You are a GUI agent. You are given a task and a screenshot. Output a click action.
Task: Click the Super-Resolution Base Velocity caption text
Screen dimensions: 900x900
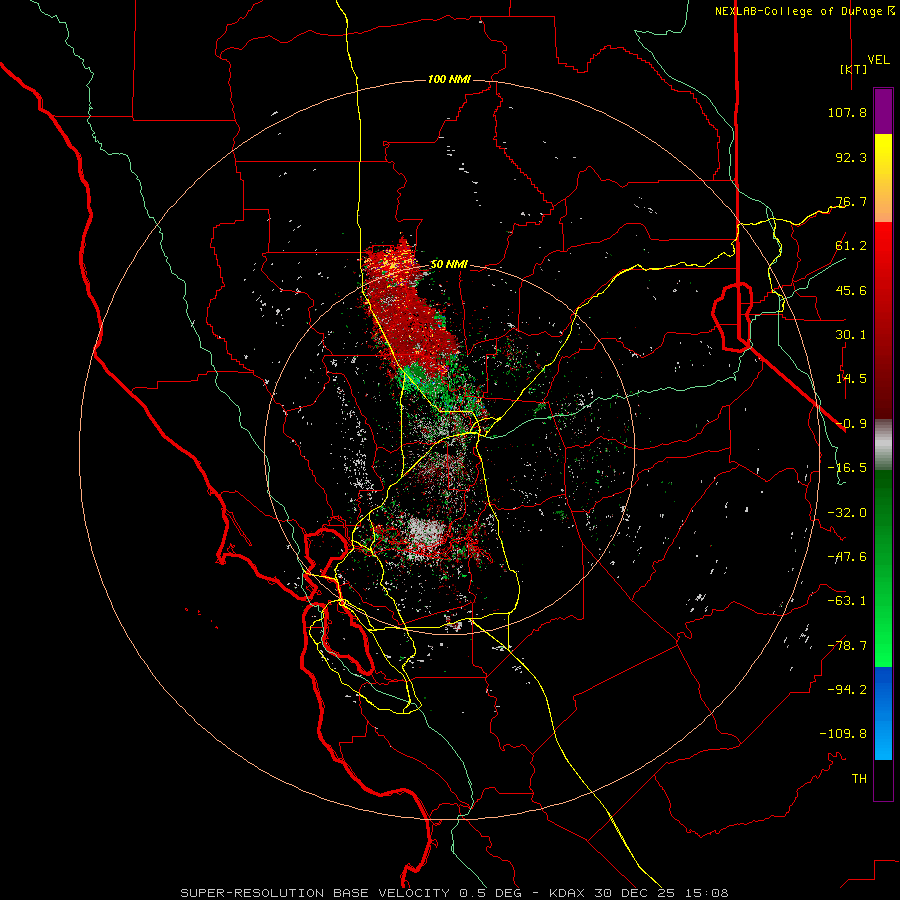tap(454, 893)
